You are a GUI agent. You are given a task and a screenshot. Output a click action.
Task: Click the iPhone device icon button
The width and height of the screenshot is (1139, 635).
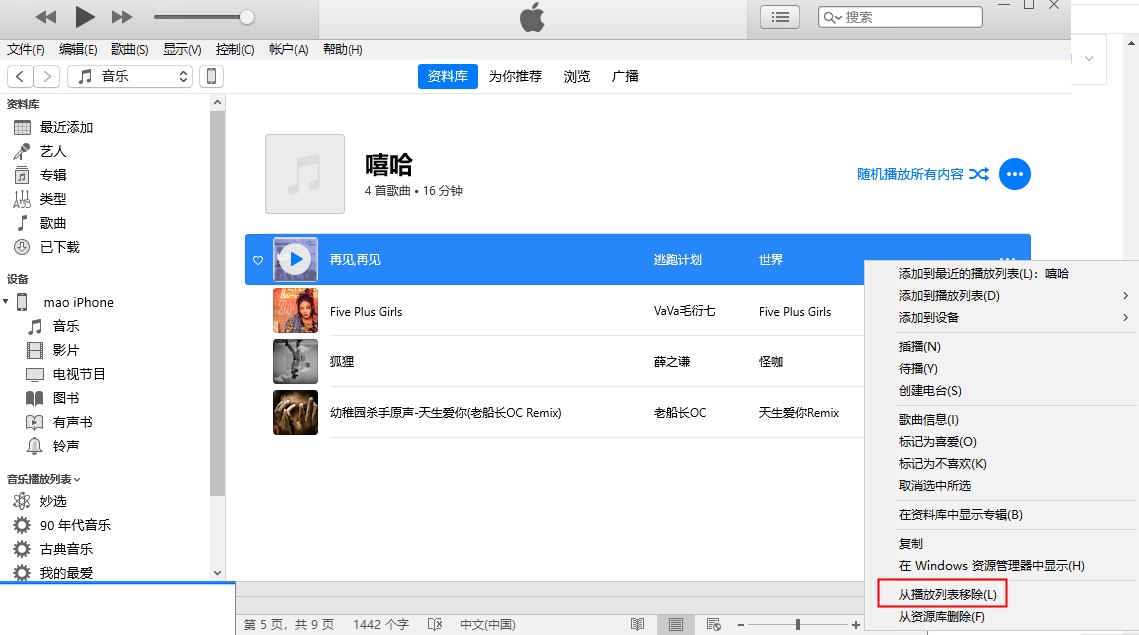pyautogui.click(x=211, y=76)
